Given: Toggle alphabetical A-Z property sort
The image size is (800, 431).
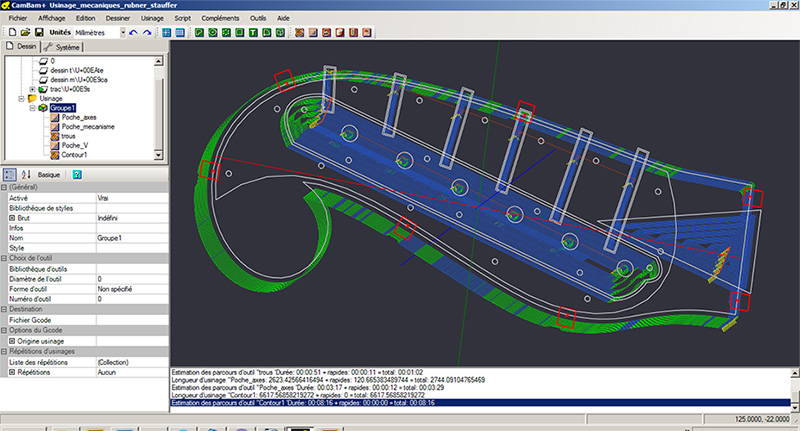Looking at the screenshot, I should [x=26, y=174].
